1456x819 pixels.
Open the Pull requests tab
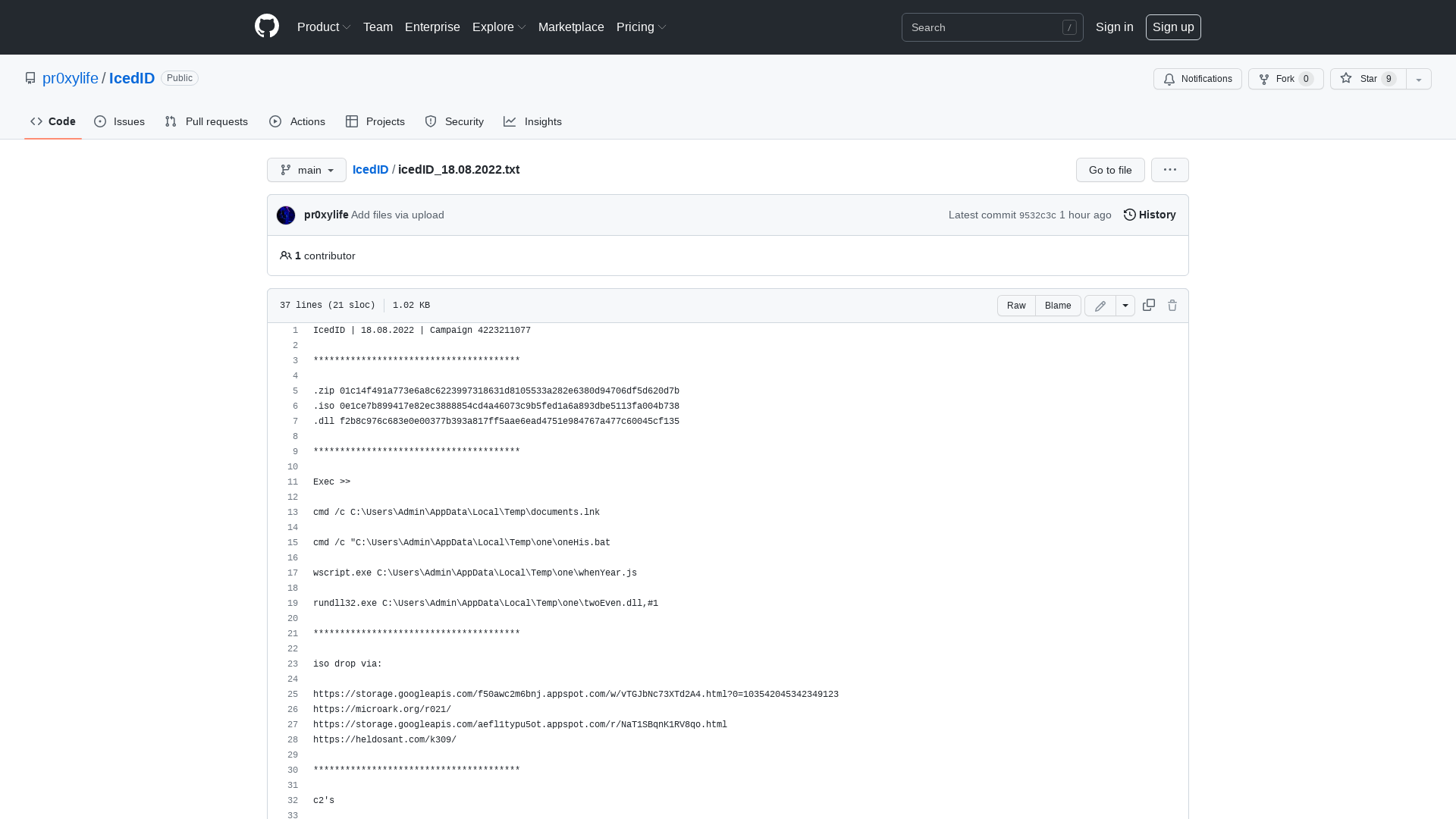click(206, 121)
